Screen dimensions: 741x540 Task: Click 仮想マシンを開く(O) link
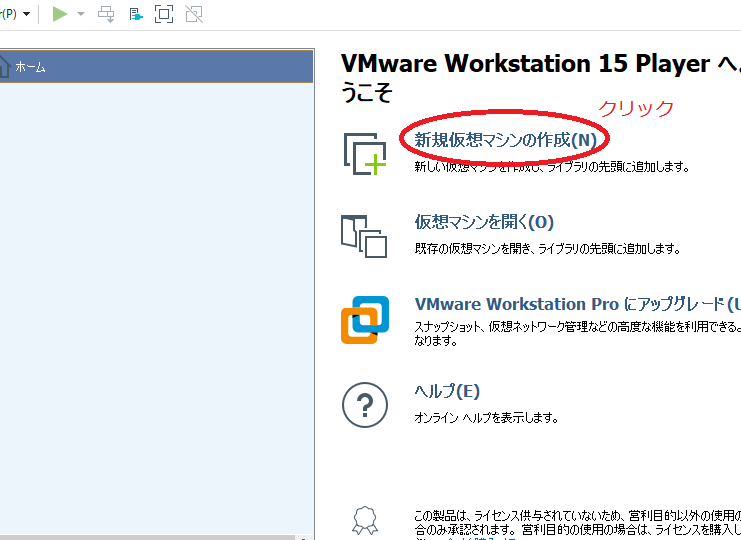[484, 222]
